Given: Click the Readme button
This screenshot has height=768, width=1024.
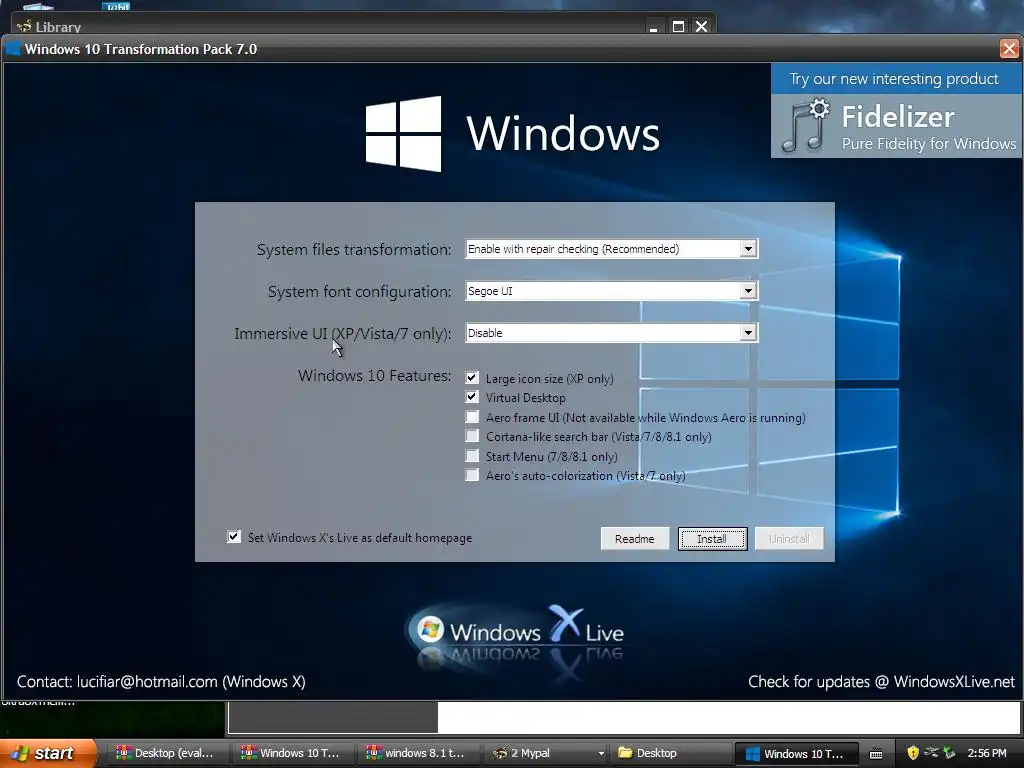Looking at the screenshot, I should pyautogui.click(x=635, y=539).
